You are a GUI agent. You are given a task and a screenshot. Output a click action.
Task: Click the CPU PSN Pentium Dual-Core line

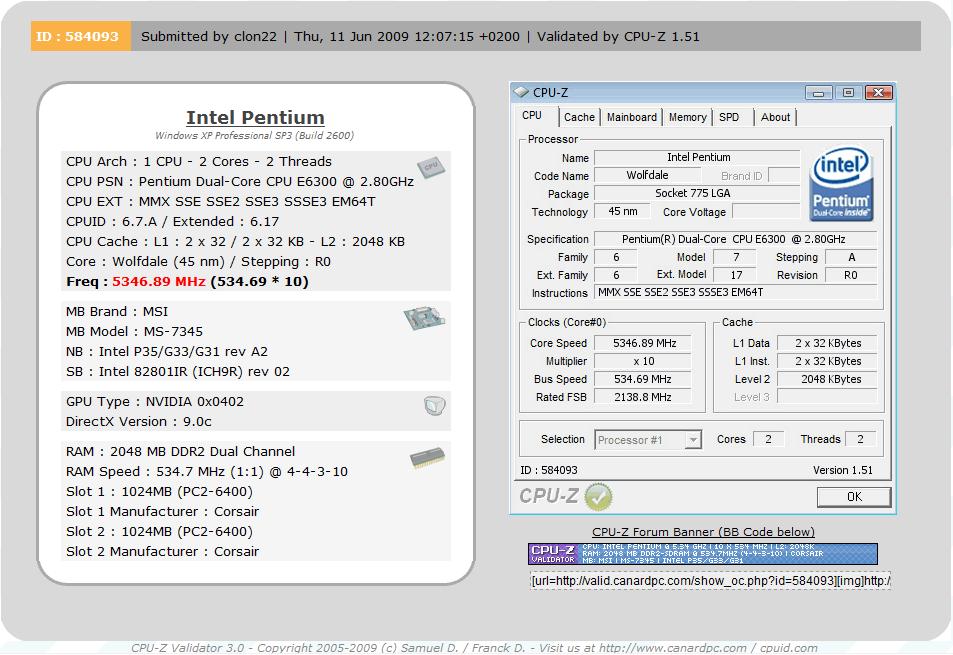(240, 182)
